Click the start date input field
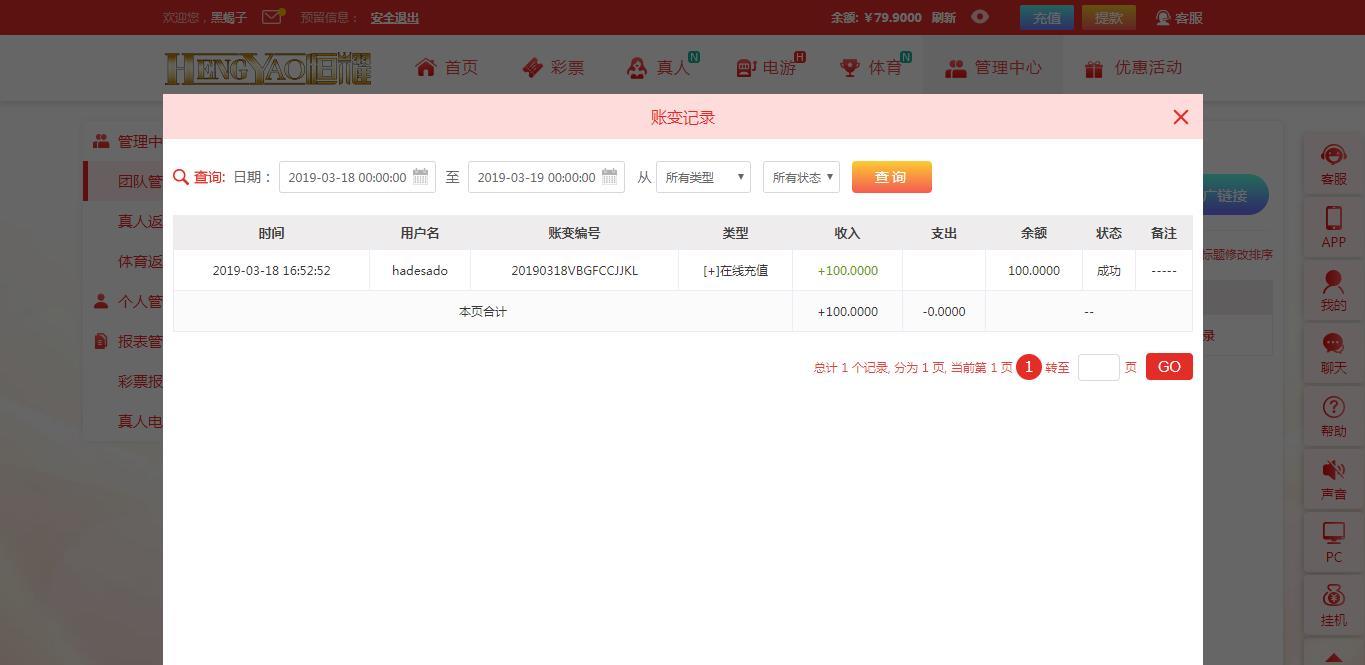1365x665 pixels. (x=357, y=177)
